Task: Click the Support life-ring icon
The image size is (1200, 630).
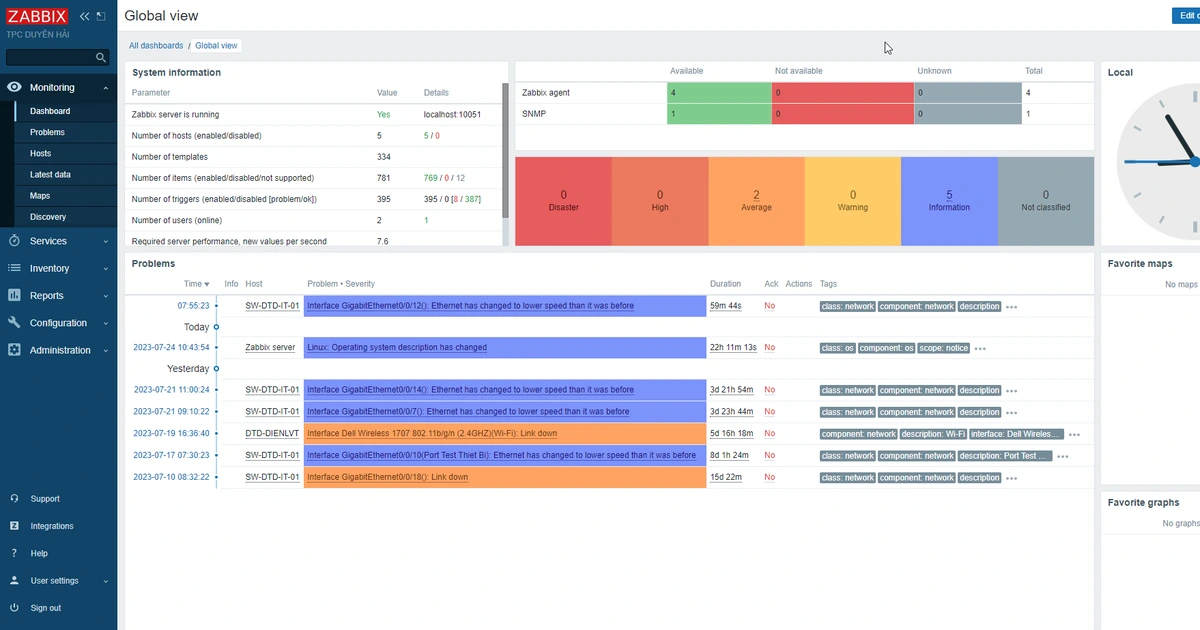Action: (12, 498)
